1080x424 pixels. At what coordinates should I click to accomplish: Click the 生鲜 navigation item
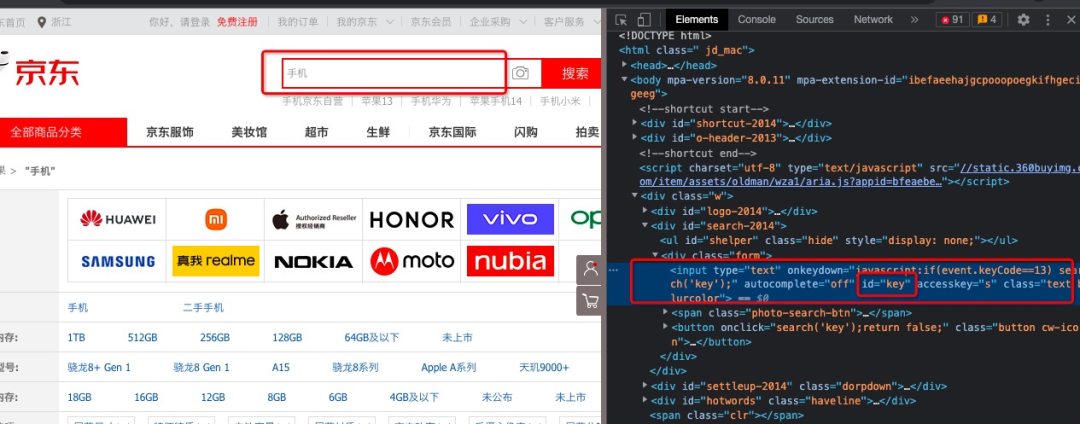tap(378, 132)
